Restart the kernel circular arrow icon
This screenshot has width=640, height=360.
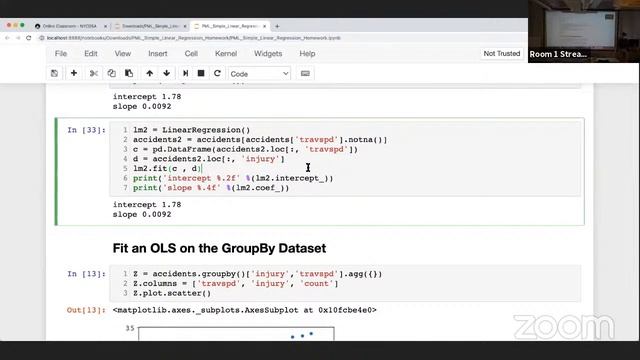[217, 73]
